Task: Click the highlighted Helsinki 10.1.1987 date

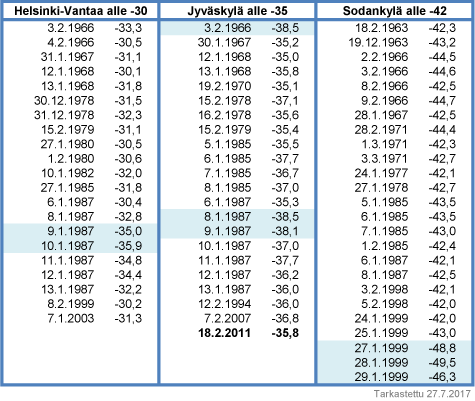Action: pos(68,246)
